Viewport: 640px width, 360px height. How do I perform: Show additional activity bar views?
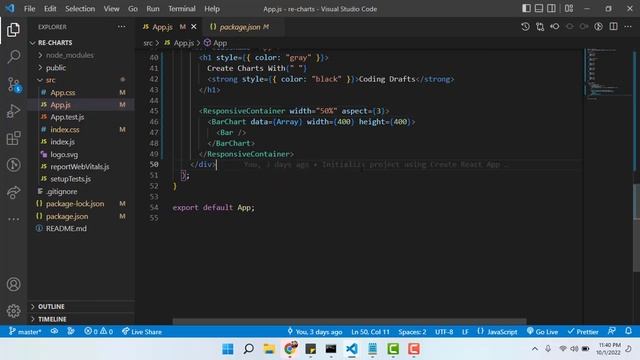click(13, 219)
